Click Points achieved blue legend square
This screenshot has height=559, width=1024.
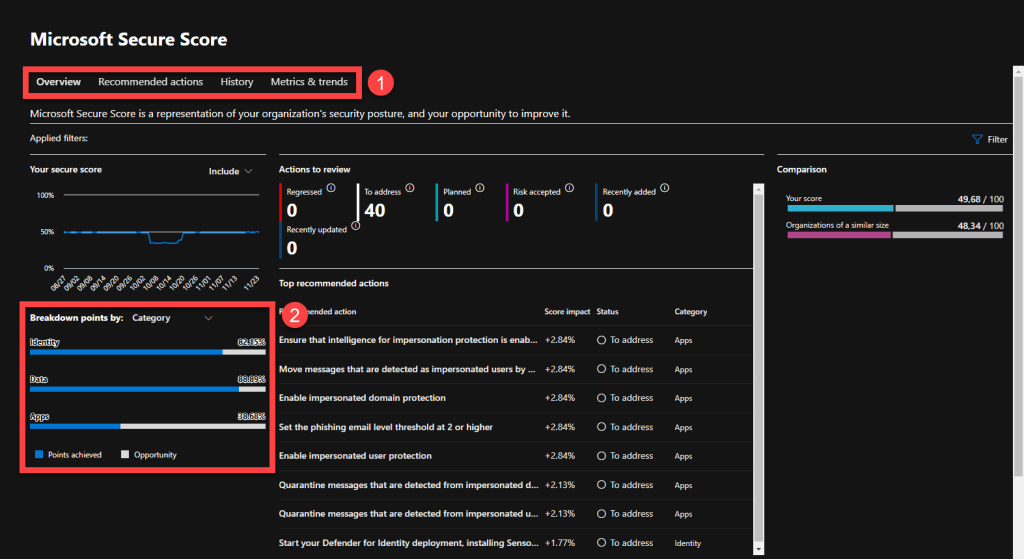pyautogui.click(x=39, y=455)
